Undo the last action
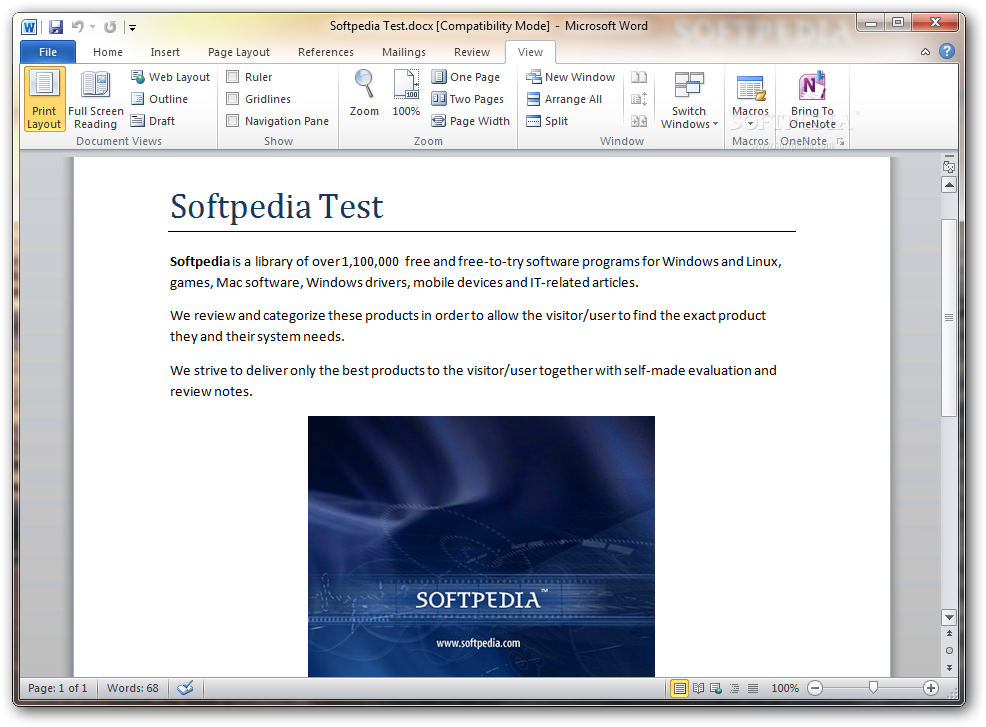 [77, 26]
